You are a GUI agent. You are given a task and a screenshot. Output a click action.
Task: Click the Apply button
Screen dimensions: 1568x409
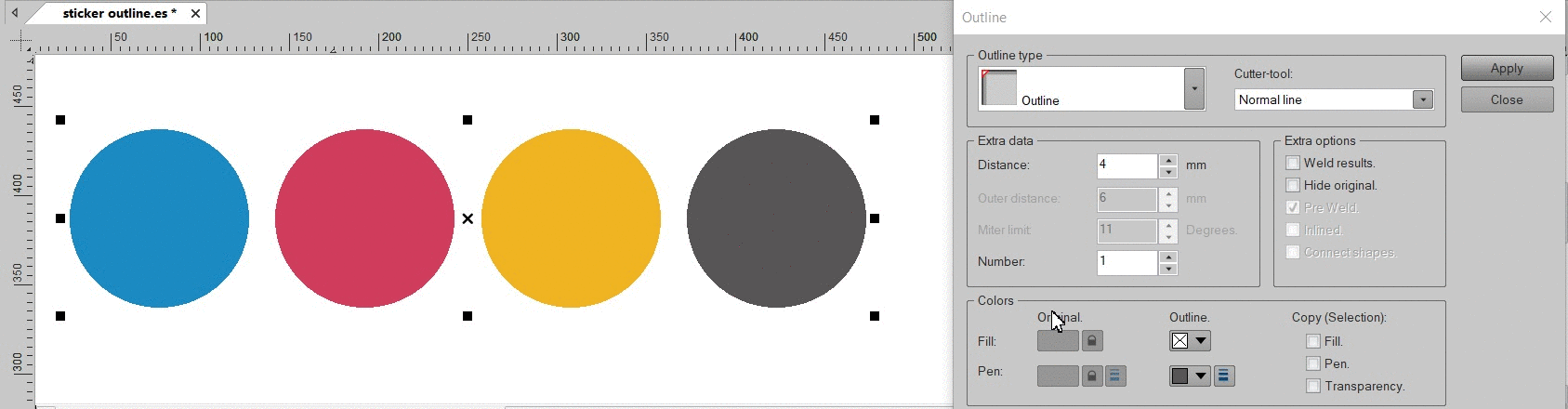click(x=1507, y=68)
